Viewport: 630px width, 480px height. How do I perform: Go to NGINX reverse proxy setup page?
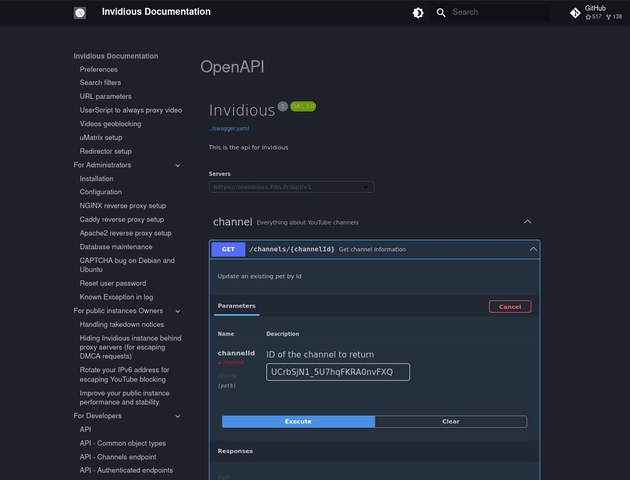point(122,205)
